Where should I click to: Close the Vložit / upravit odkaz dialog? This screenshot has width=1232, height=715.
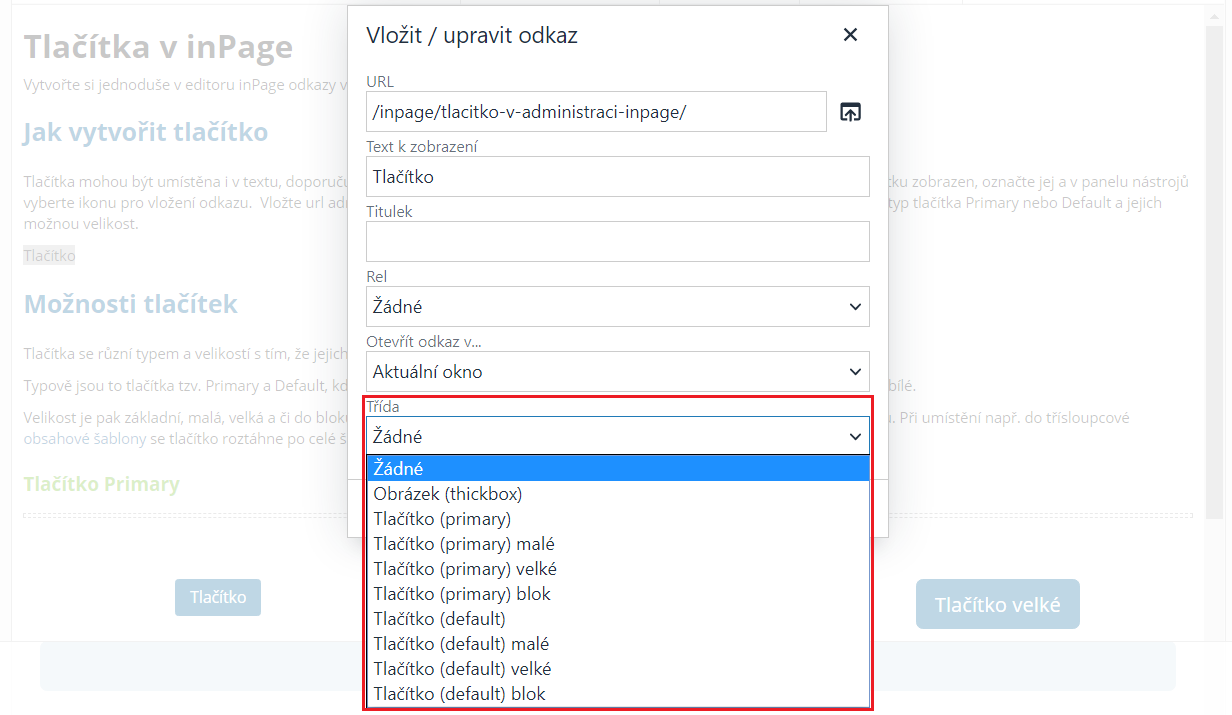pos(850,35)
